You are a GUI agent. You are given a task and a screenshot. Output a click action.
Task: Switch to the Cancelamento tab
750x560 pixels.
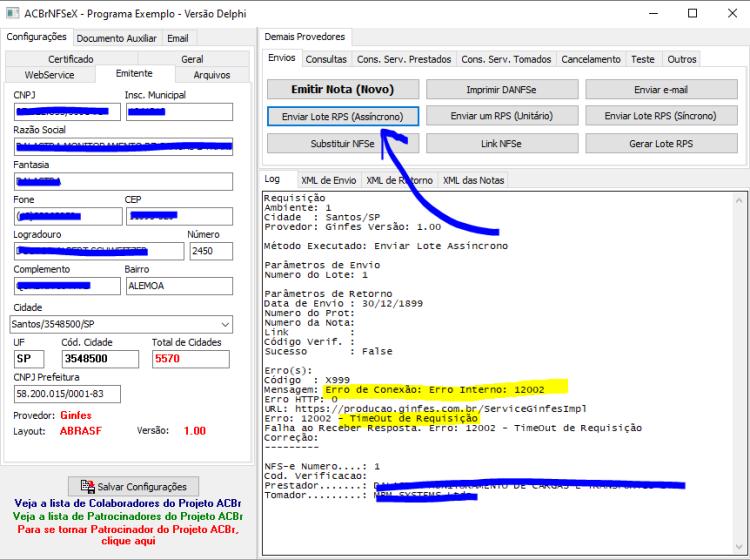click(591, 59)
